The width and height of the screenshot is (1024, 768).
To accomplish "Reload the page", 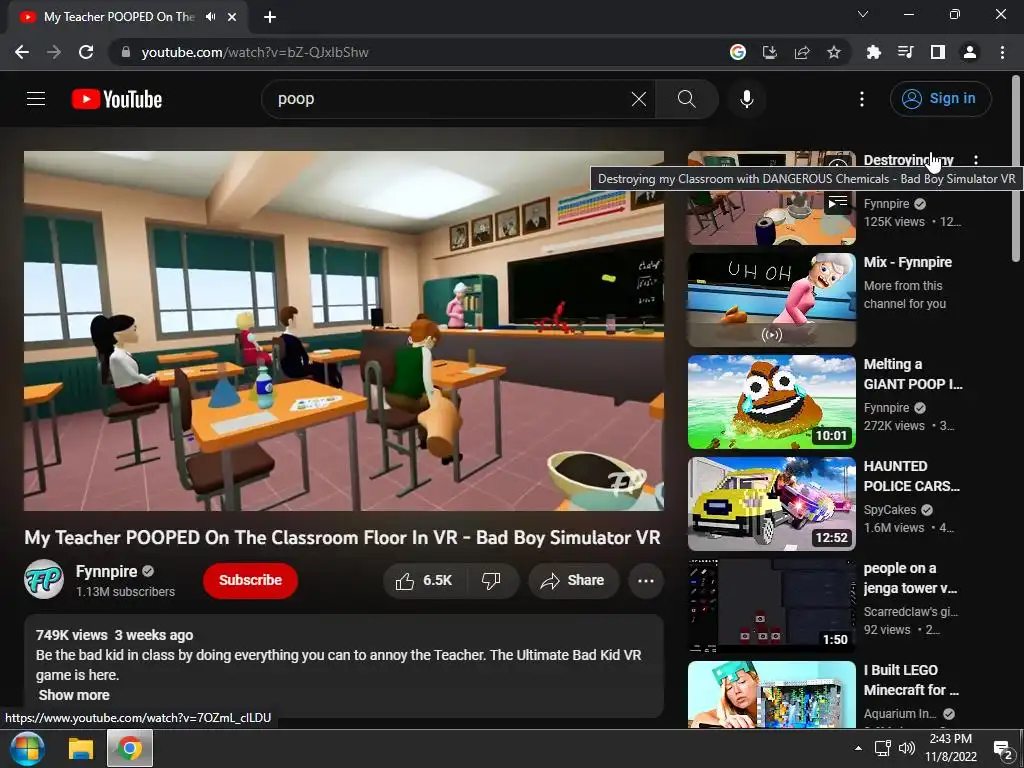I will coord(86,52).
